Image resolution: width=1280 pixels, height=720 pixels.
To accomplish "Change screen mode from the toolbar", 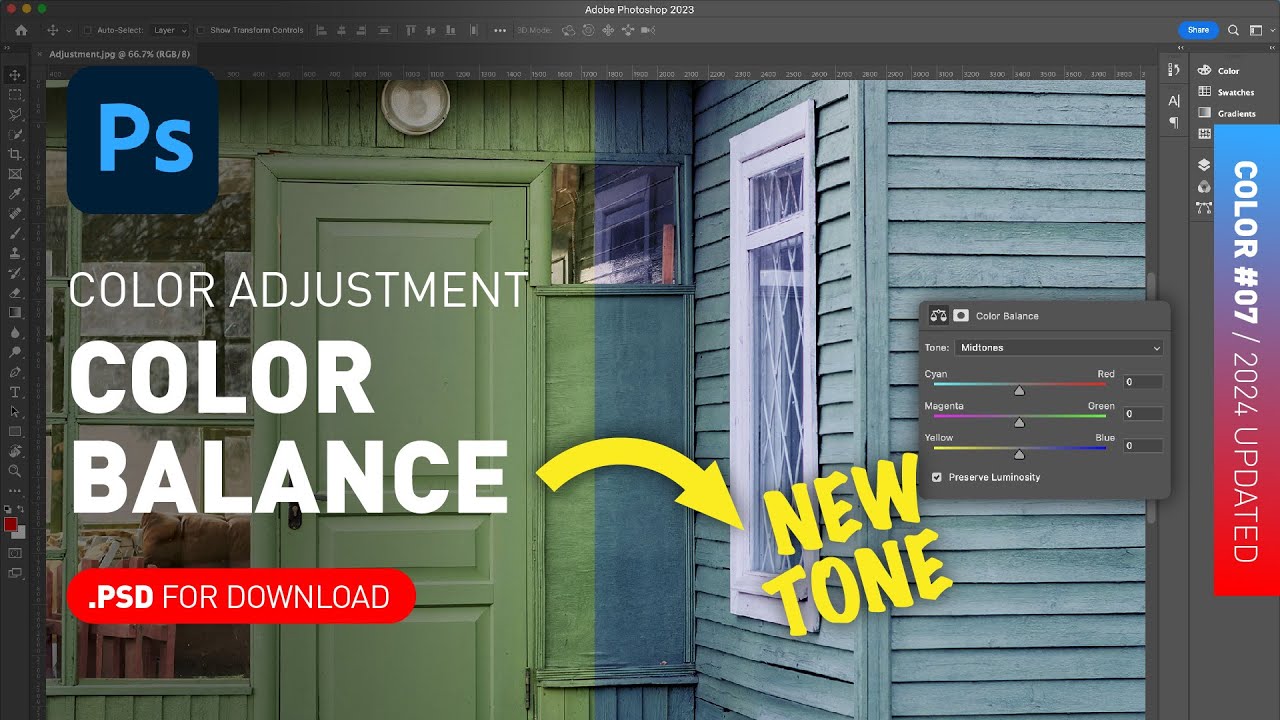I will 15,573.
